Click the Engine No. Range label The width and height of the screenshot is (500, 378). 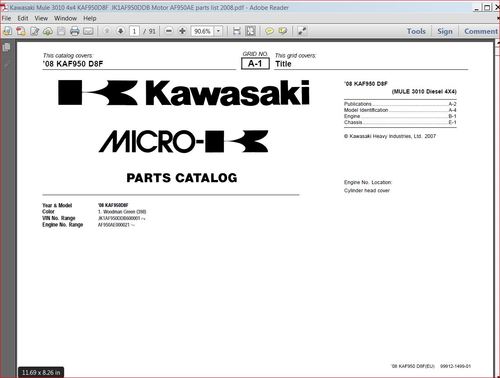coord(62,225)
